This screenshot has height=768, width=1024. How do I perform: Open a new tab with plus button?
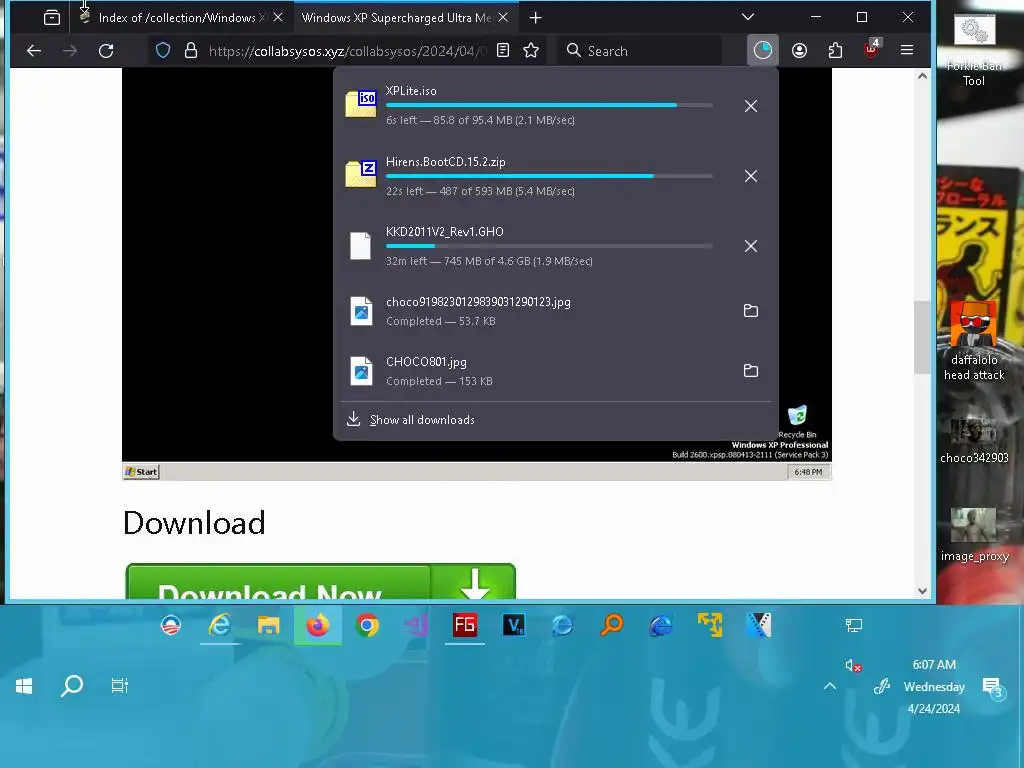click(x=536, y=18)
